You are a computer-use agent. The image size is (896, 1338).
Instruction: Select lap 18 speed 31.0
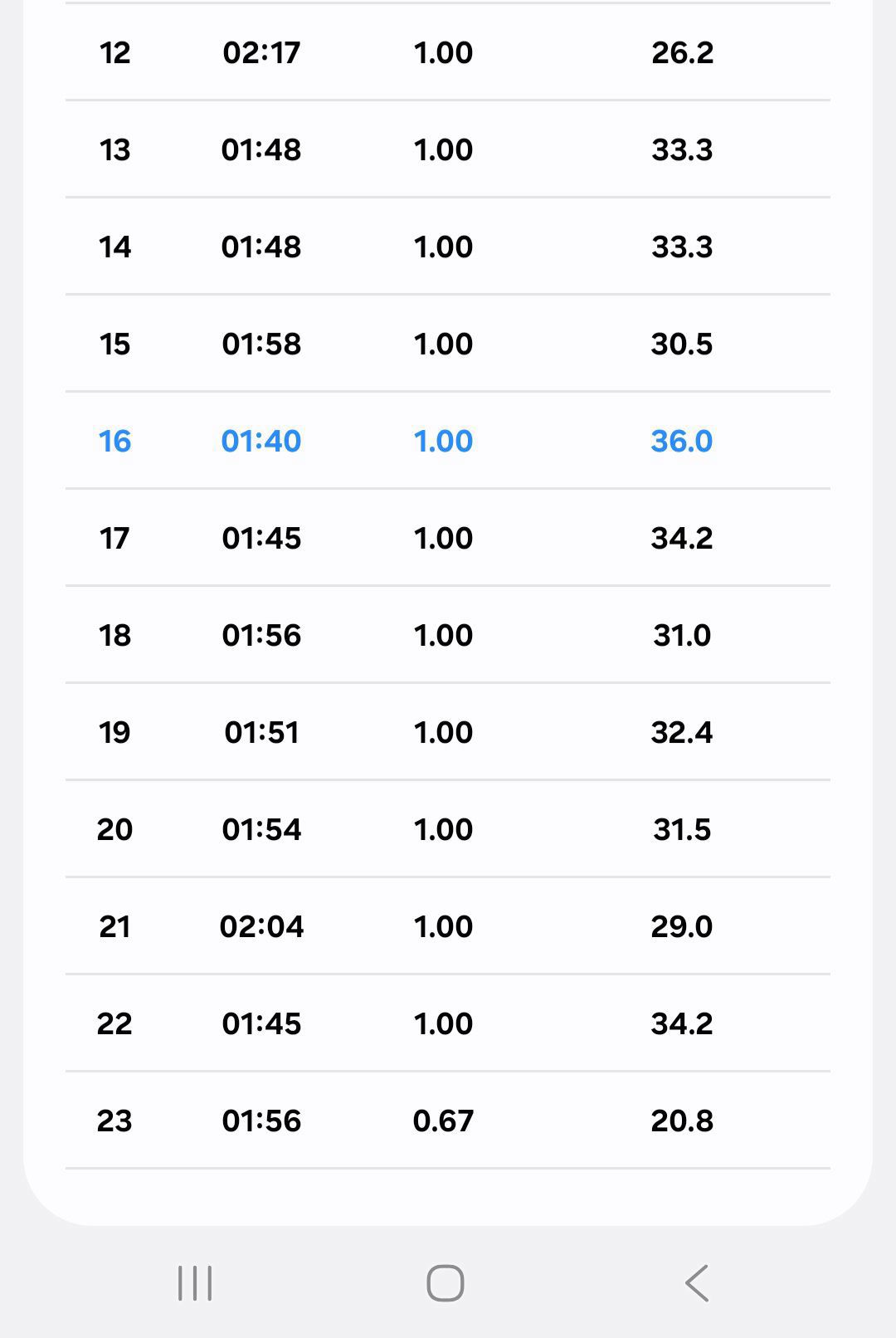tap(682, 636)
